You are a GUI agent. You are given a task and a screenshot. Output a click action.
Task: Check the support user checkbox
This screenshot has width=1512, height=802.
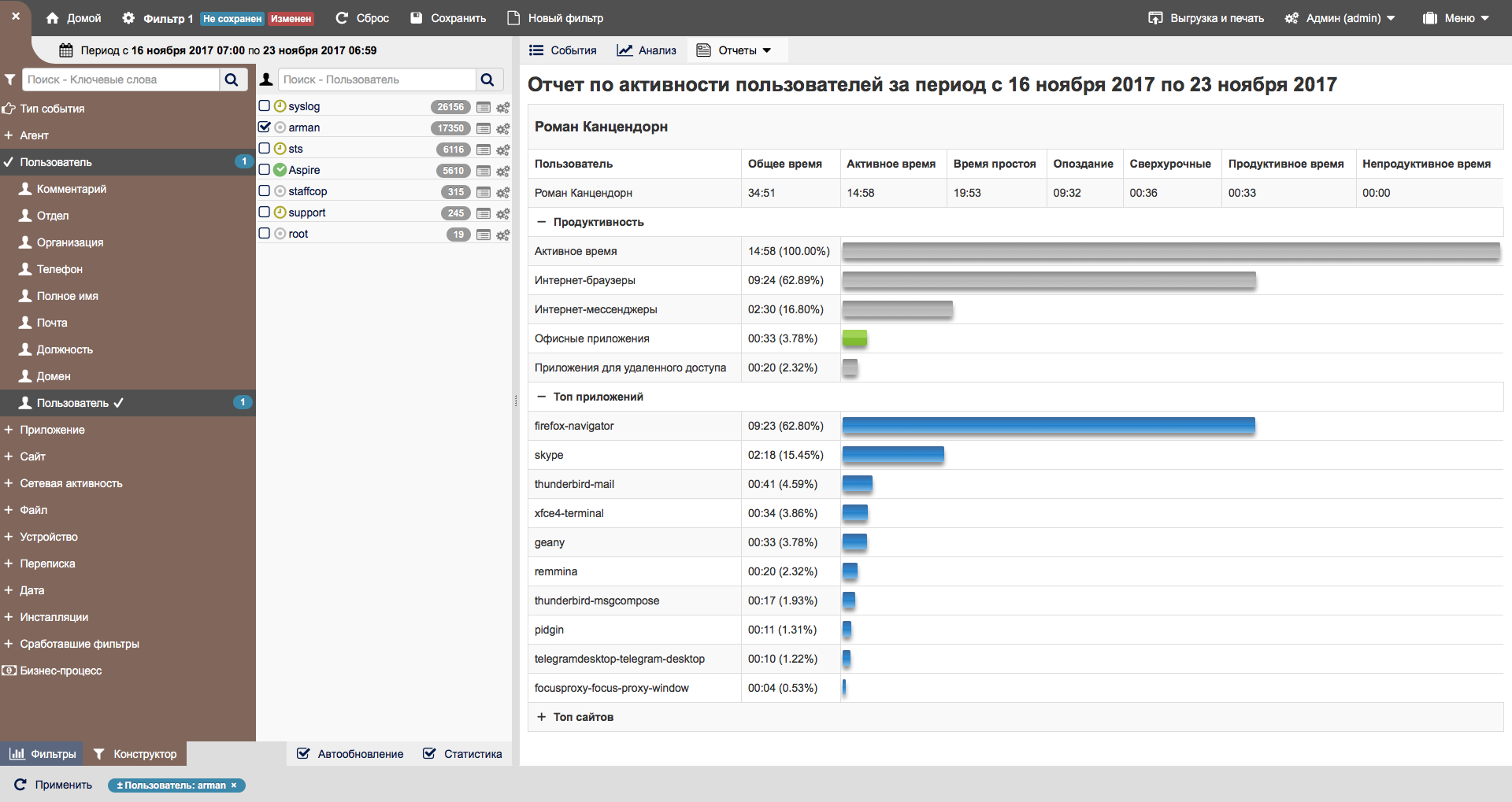click(265, 212)
